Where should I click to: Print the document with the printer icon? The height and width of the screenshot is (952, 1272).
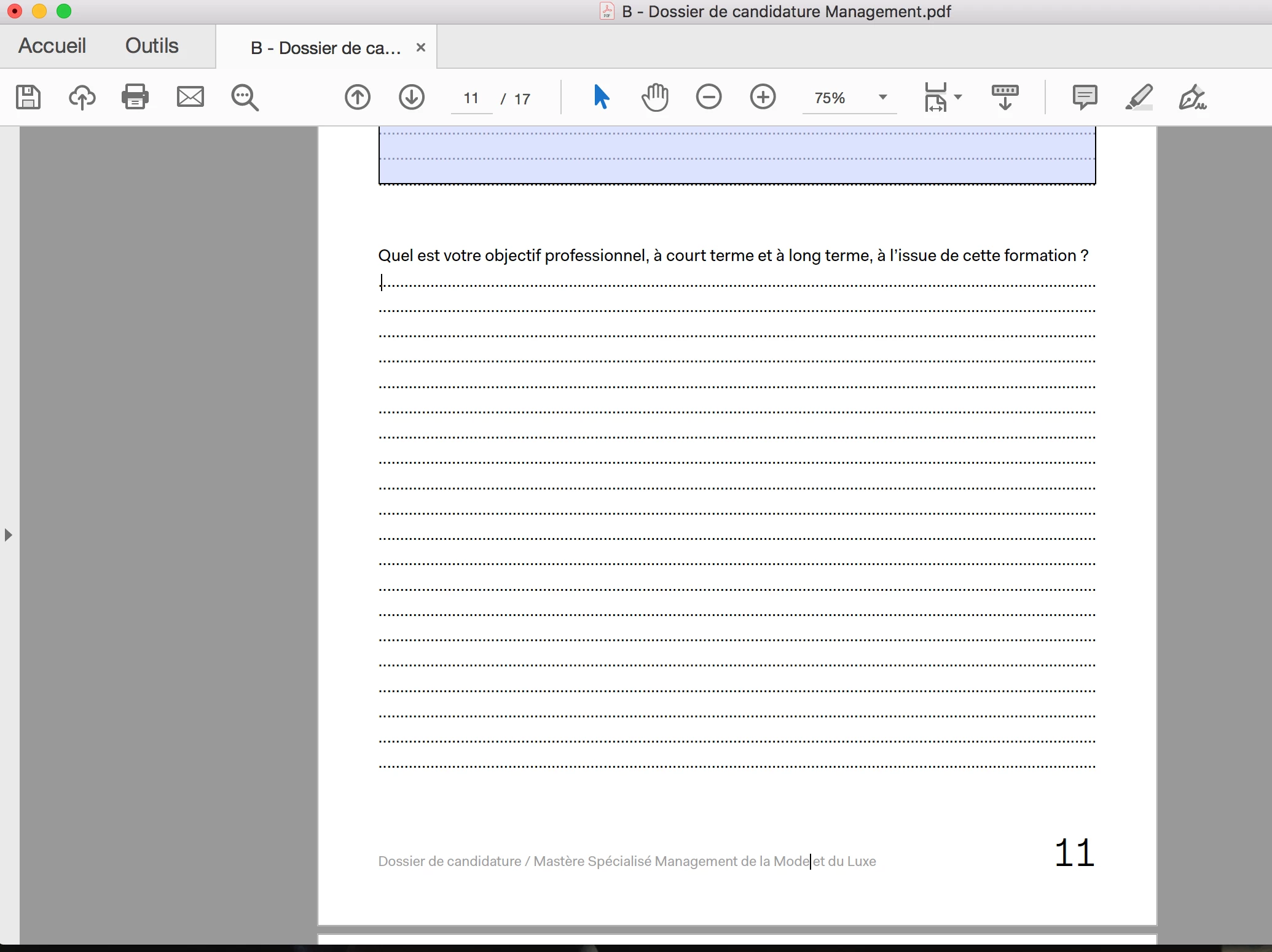coord(135,97)
